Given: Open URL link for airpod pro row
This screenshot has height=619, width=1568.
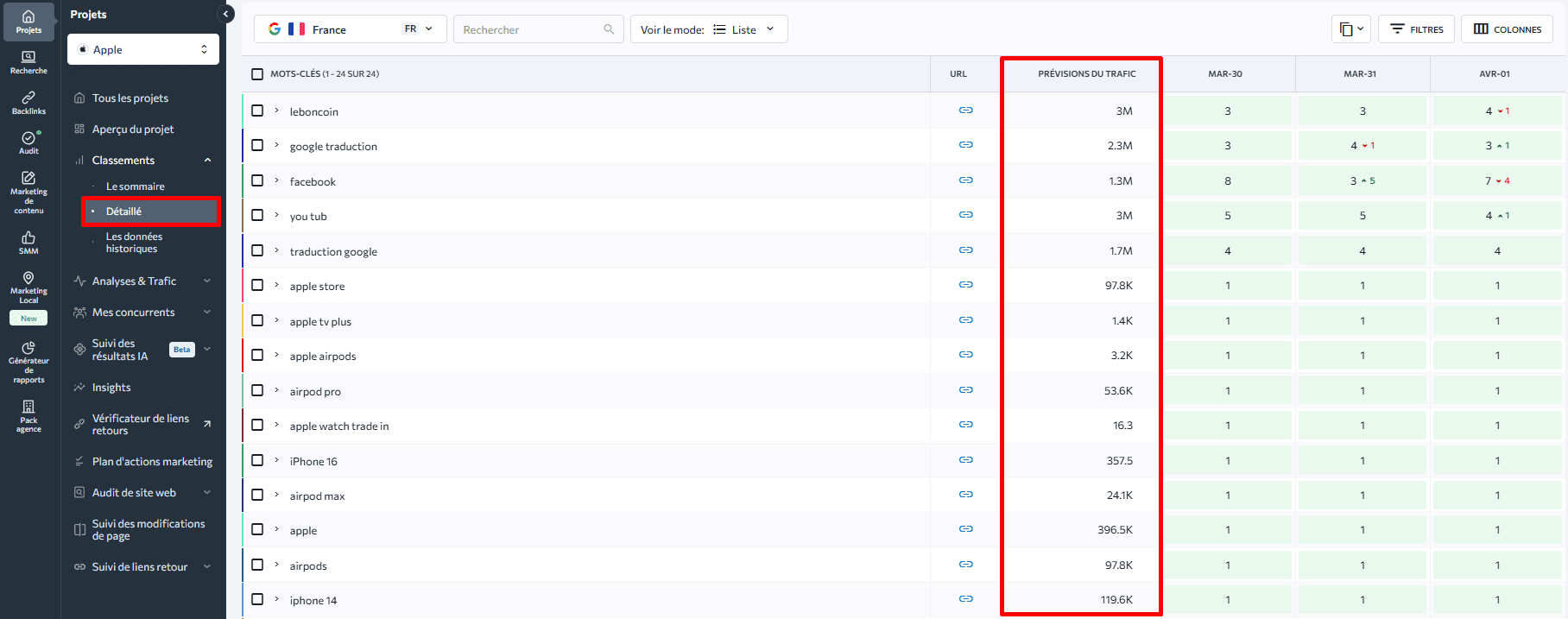Looking at the screenshot, I should pyautogui.click(x=965, y=390).
